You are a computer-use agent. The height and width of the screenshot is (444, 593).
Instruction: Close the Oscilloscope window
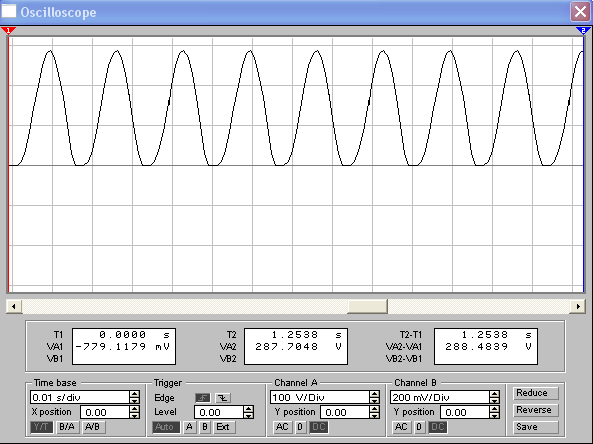581,12
